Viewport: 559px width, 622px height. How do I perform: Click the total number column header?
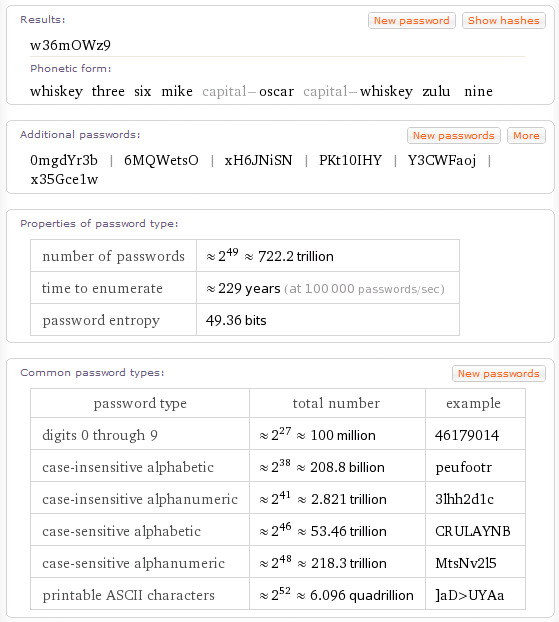pyautogui.click(x=336, y=403)
